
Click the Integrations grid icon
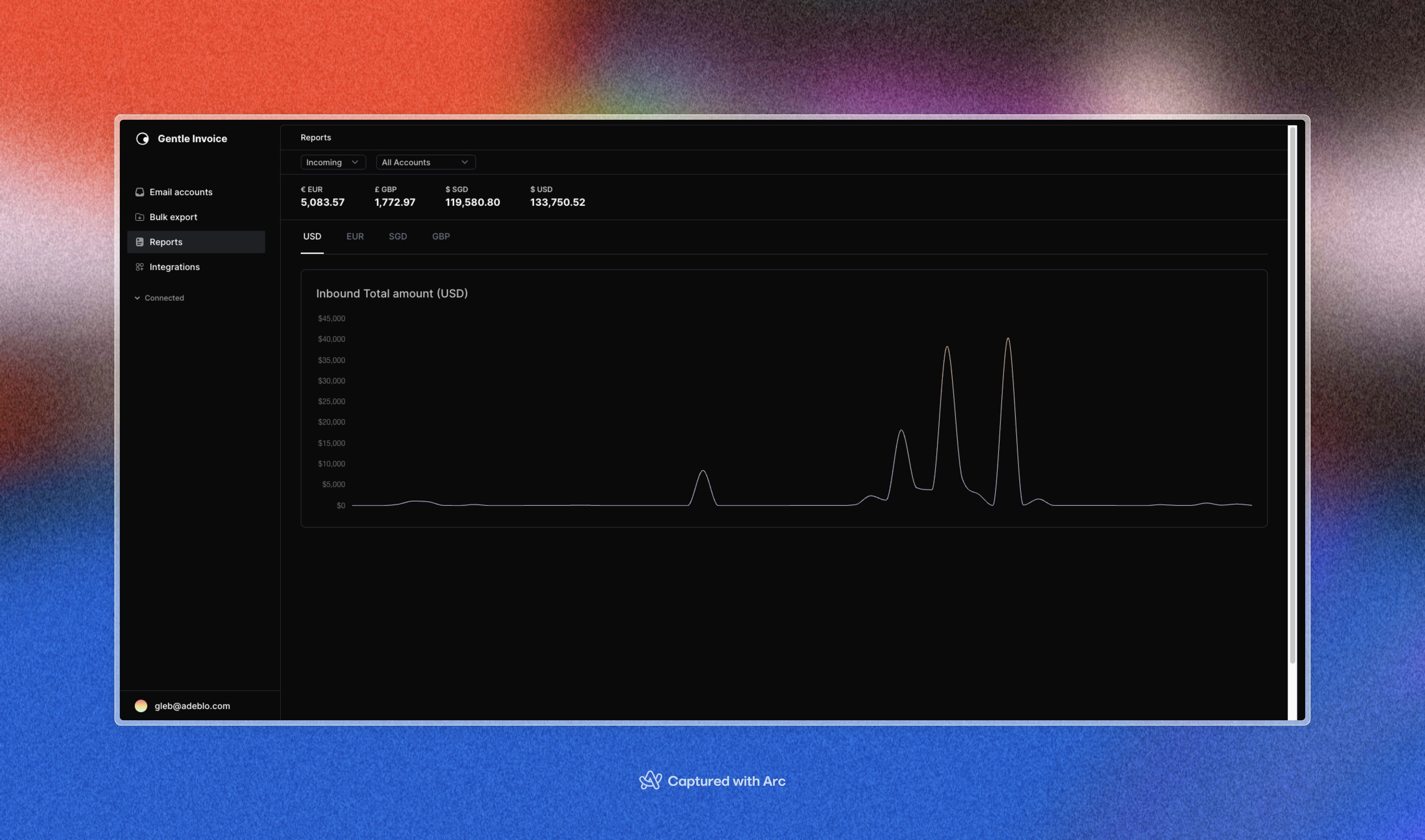pos(139,267)
